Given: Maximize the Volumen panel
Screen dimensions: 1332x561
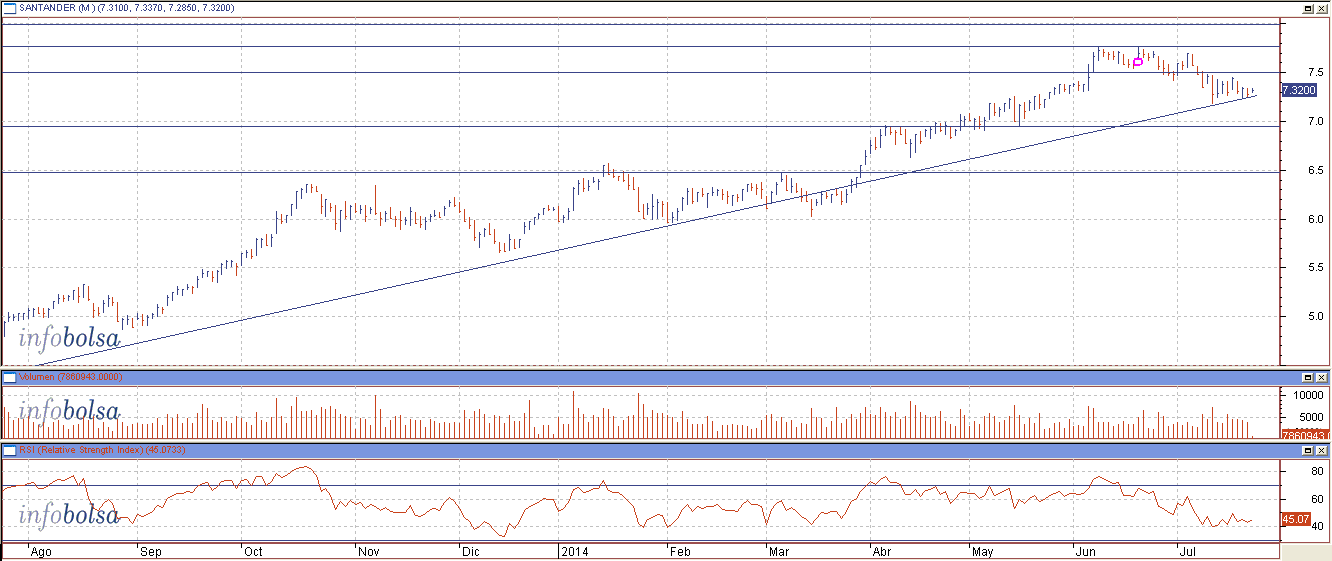Looking at the screenshot, I should pos(1308,378).
